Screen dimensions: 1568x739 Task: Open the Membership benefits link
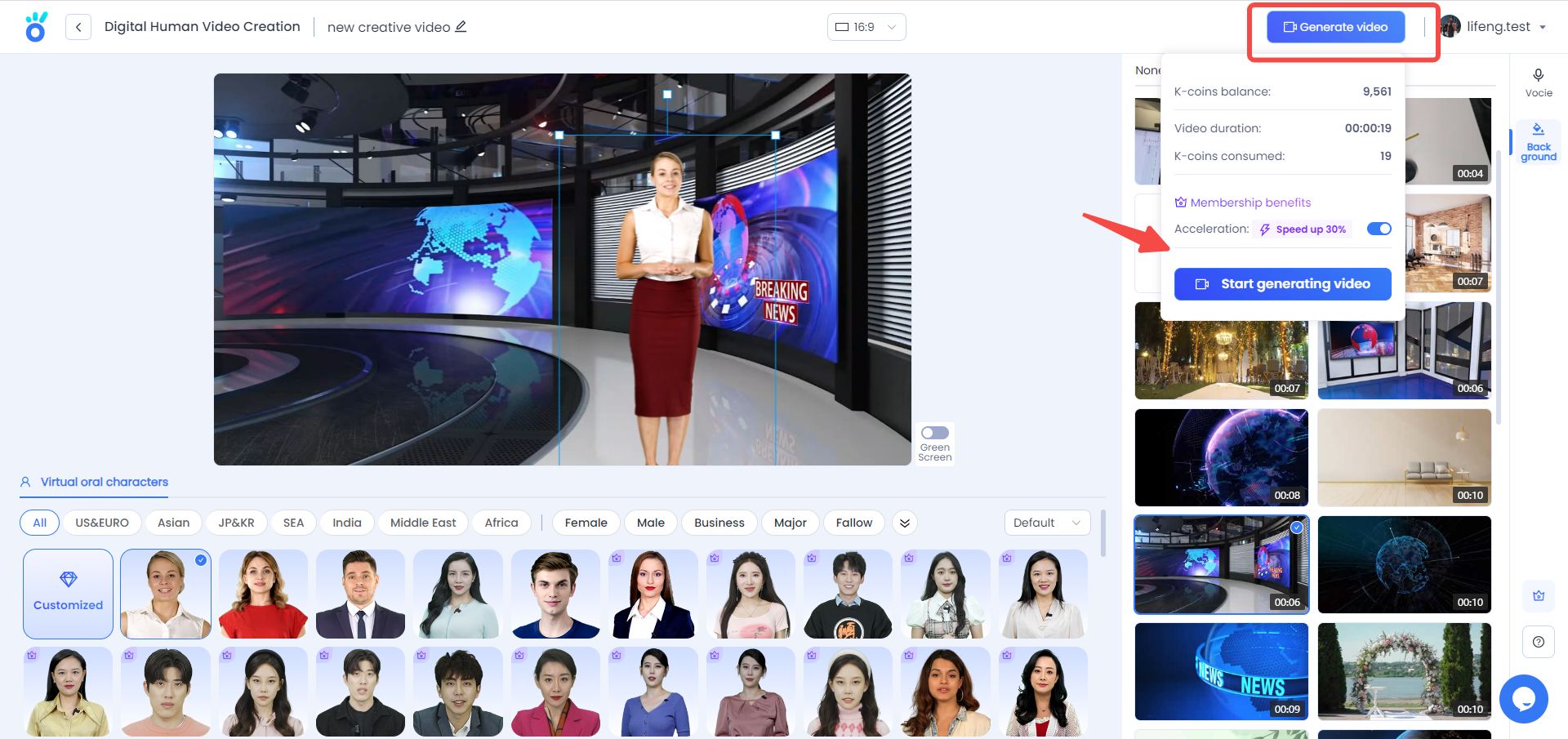point(1243,203)
